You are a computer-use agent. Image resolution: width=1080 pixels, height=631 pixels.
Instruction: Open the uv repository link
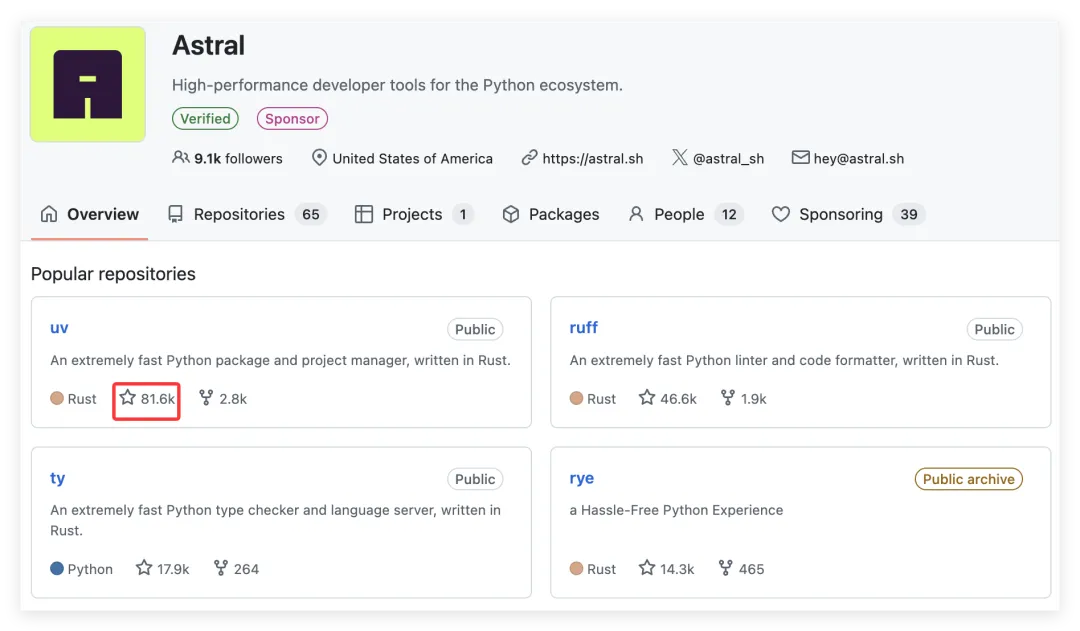coord(59,328)
